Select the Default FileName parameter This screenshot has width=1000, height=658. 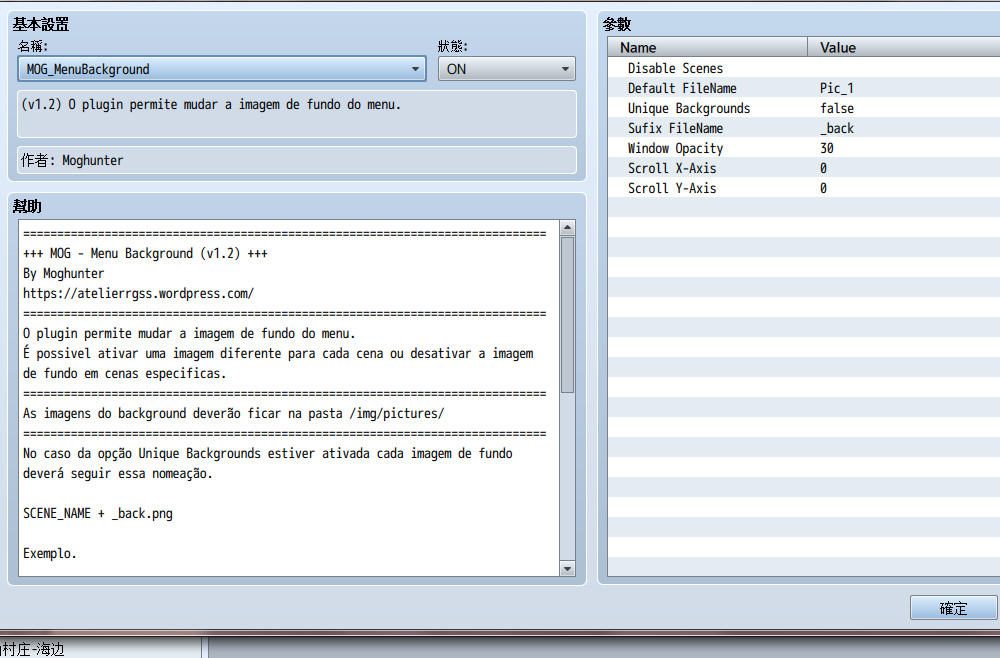[804, 88]
